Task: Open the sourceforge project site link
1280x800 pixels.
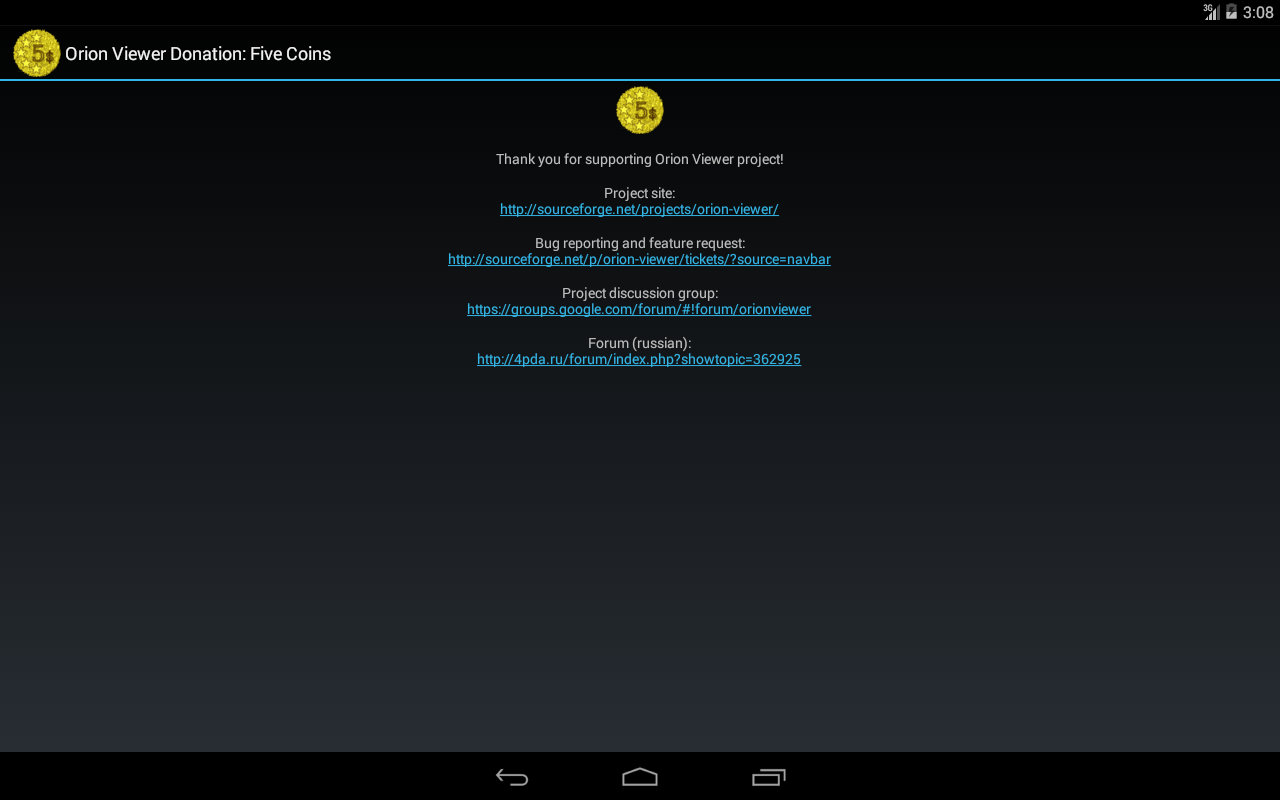Action: (x=639, y=209)
